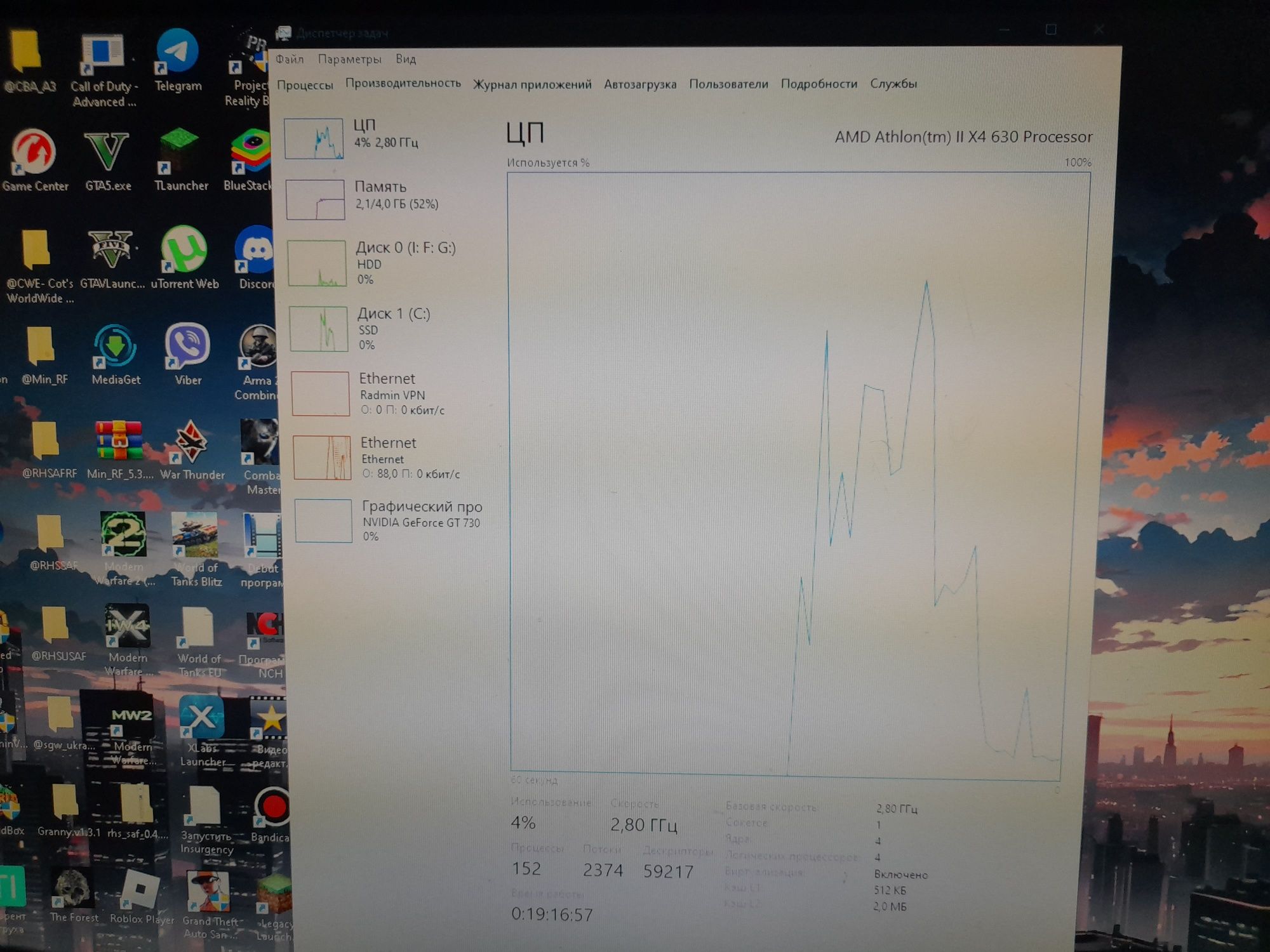Switch to the Службы tab
The image size is (1270, 952).
(893, 84)
